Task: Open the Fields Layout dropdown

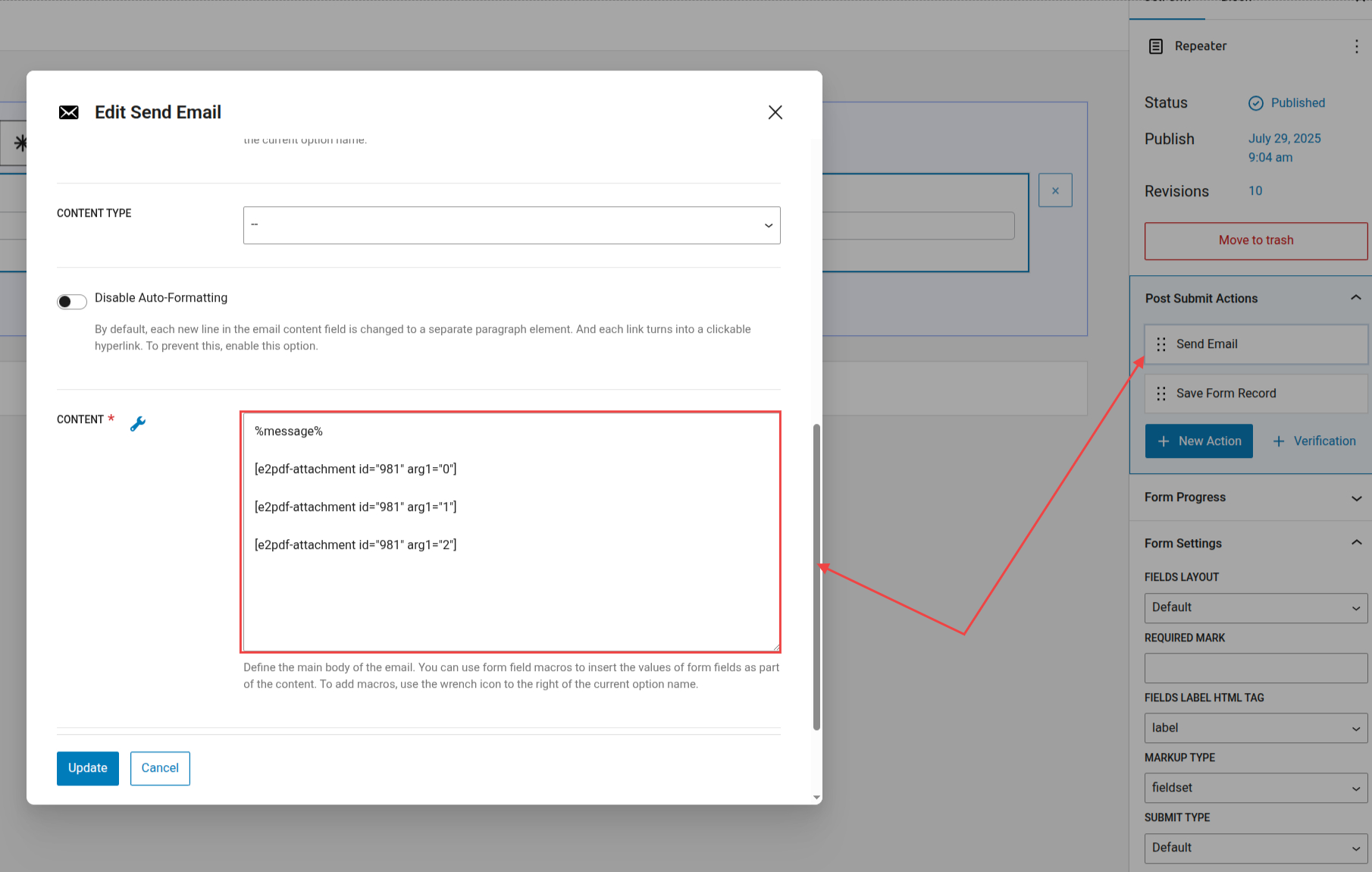Action: (x=1255, y=607)
